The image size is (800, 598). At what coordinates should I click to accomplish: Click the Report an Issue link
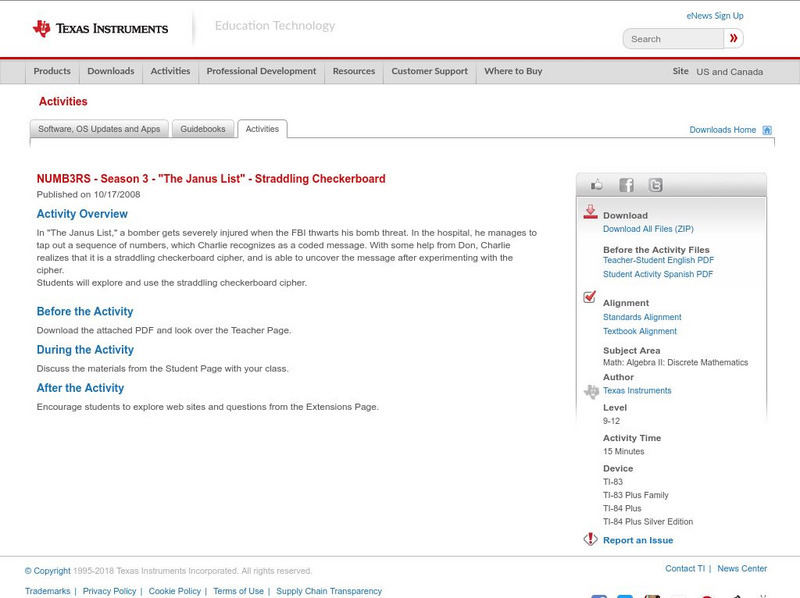click(638, 540)
